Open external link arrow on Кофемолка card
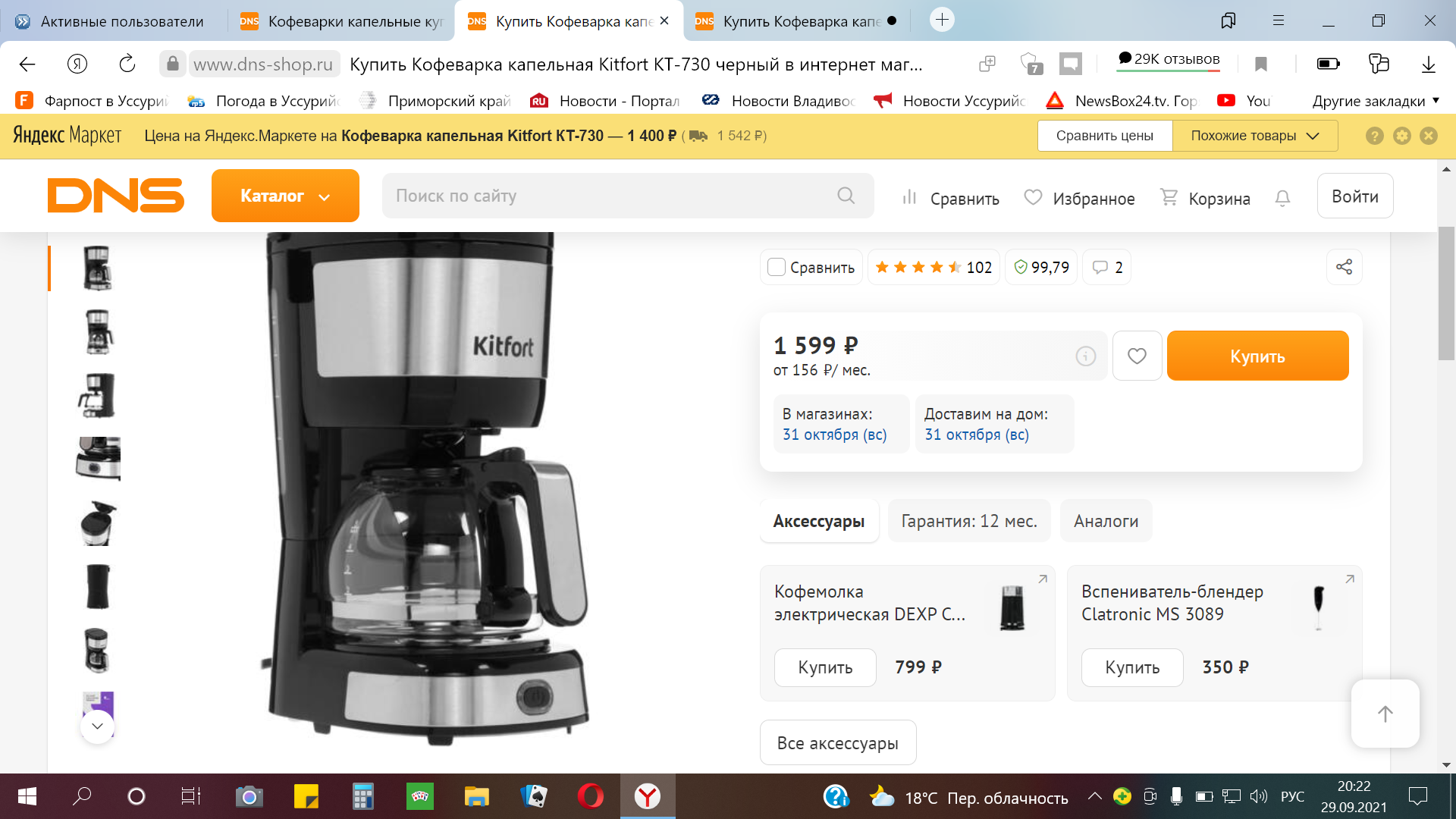1456x819 pixels. click(1043, 579)
